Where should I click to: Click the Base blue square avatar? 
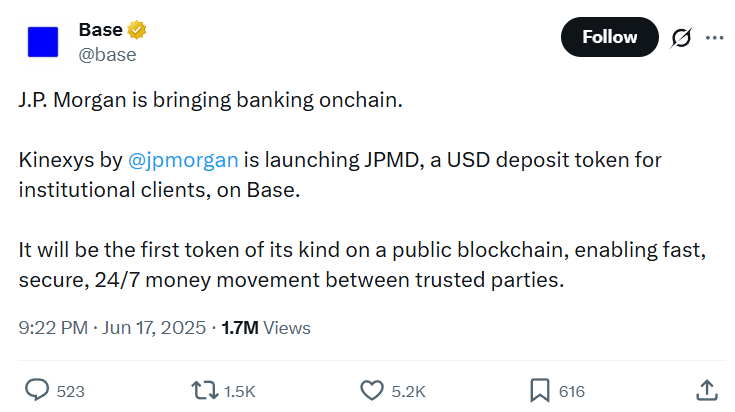(x=42, y=42)
